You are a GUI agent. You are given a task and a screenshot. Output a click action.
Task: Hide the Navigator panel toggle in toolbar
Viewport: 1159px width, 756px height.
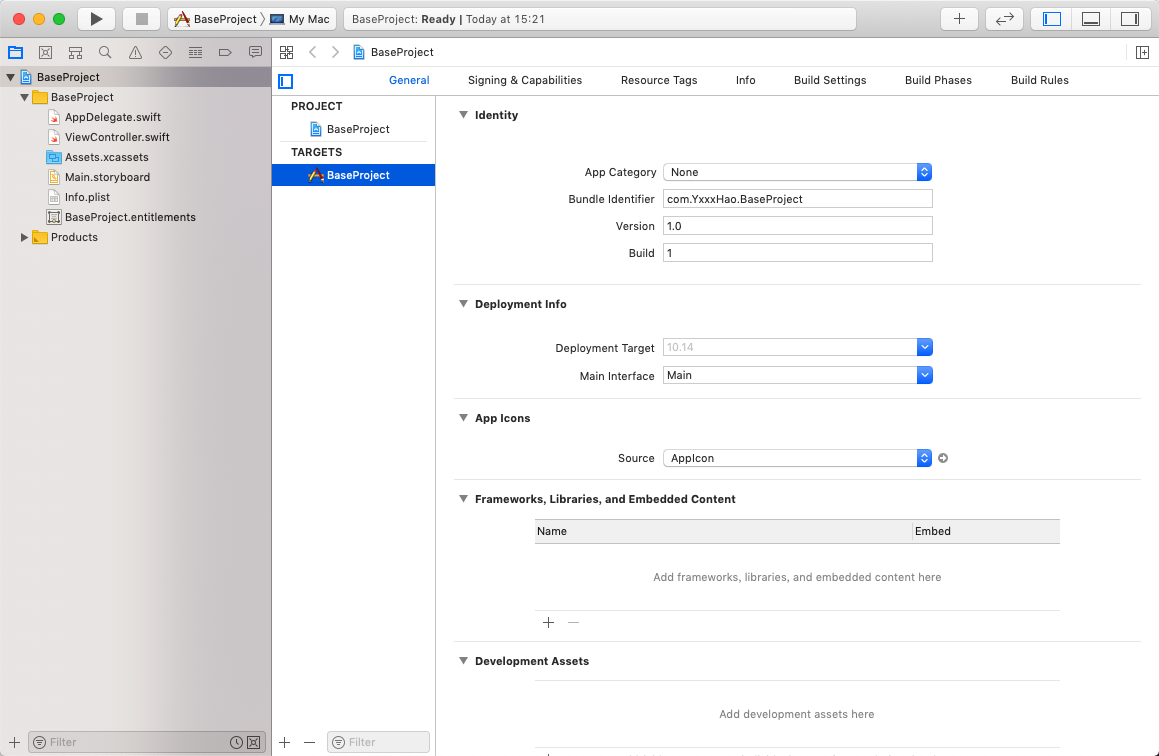point(1052,19)
